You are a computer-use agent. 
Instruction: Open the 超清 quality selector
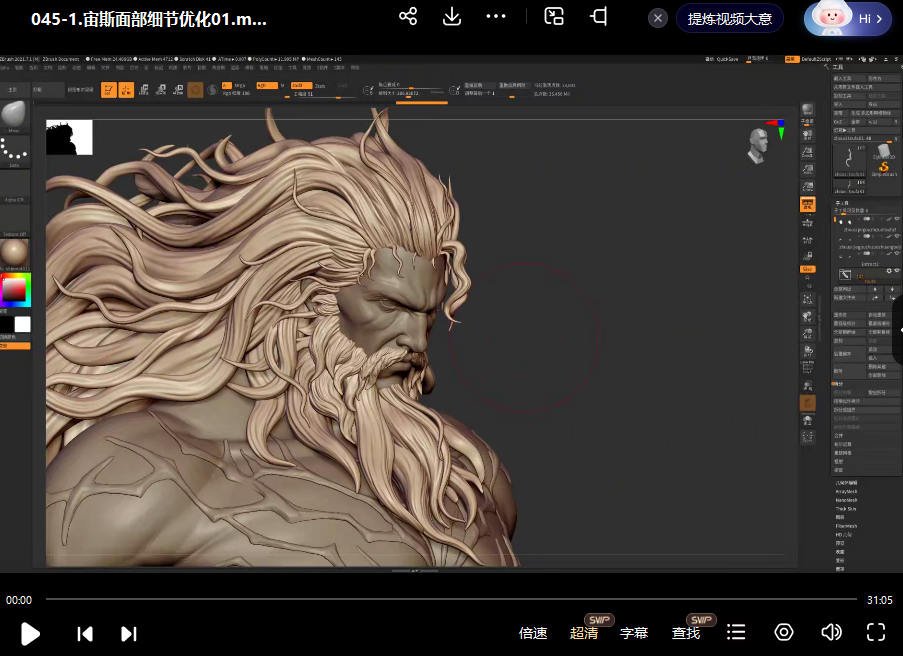click(584, 633)
